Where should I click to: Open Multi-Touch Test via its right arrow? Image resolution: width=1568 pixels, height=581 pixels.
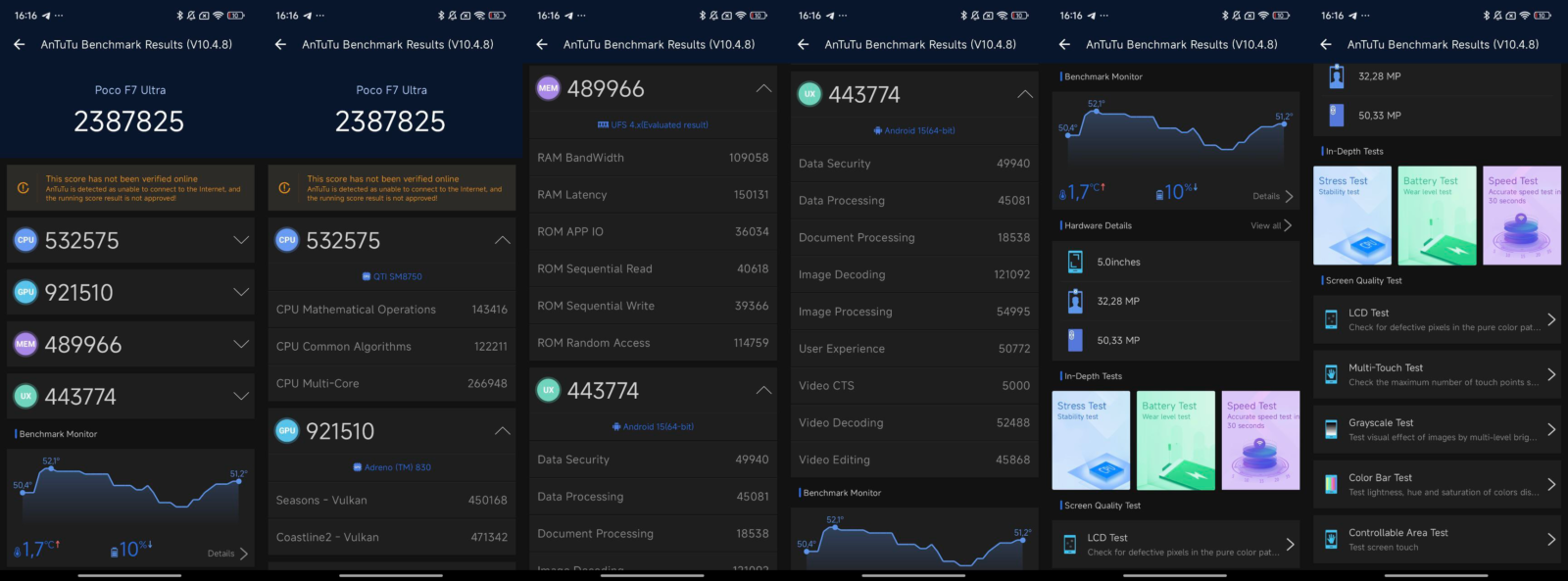tap(1551, 374)
